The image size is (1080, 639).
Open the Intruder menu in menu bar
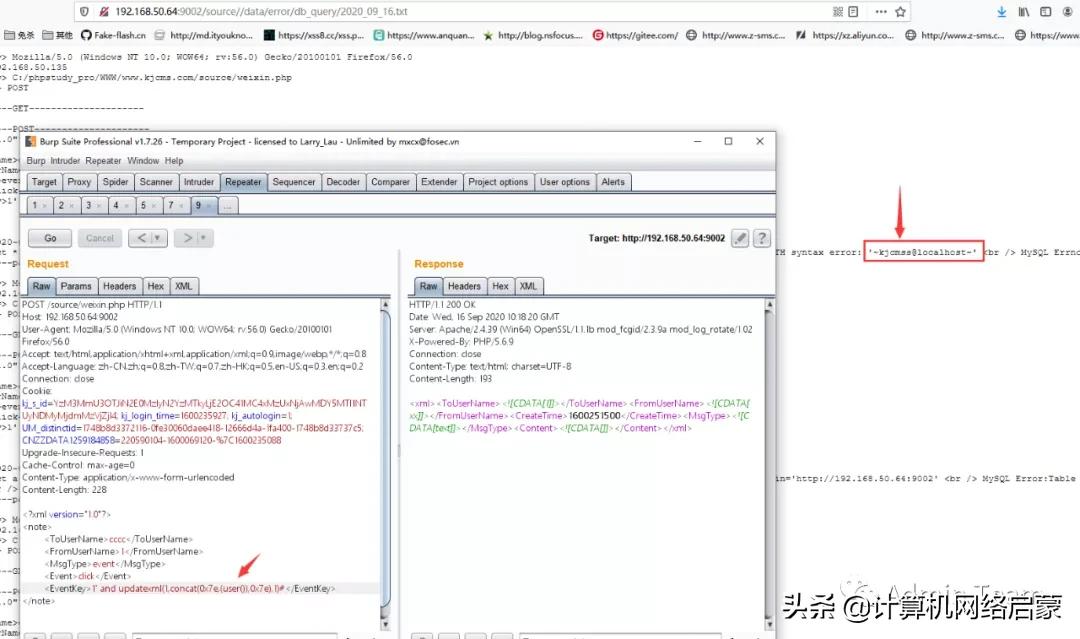(x=65, y=161)
